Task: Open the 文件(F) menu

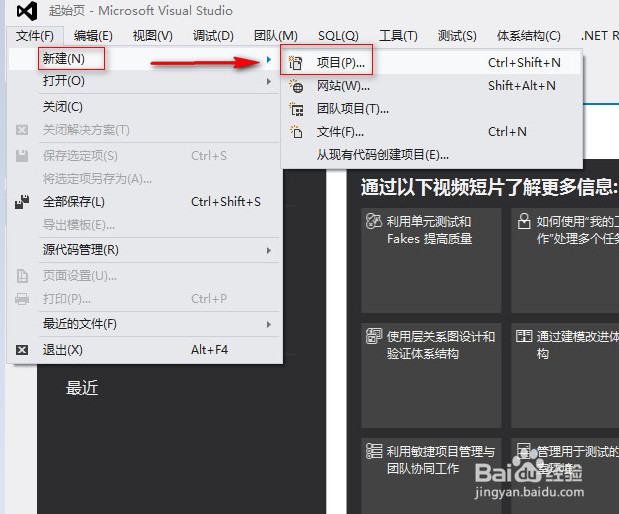Action: click(35, 36)
